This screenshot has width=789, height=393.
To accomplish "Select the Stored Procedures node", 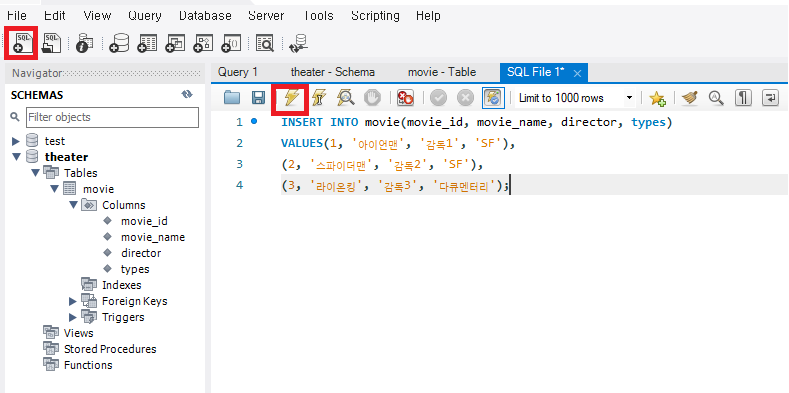I will coord(110,349).
